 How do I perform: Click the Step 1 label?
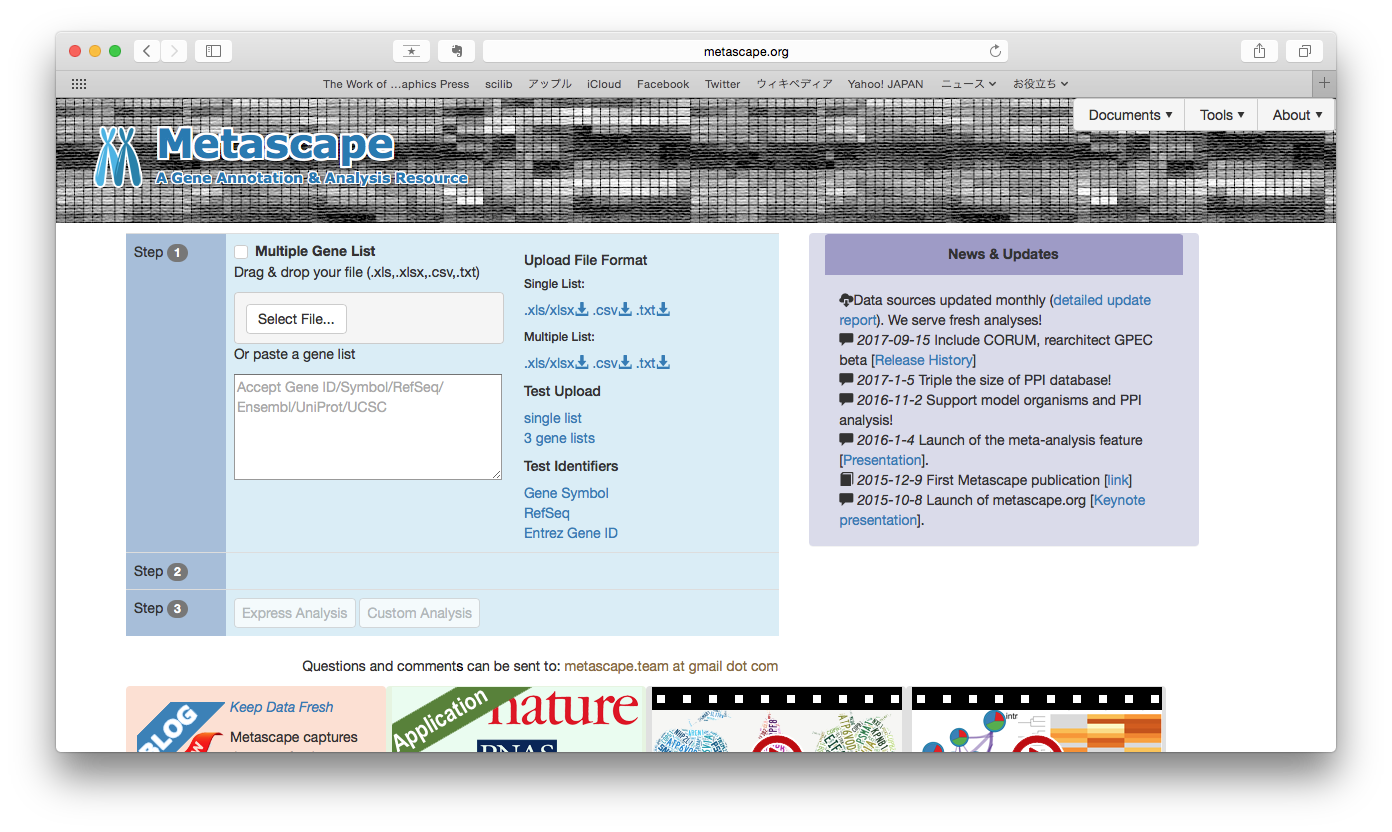tap(160, 252)
